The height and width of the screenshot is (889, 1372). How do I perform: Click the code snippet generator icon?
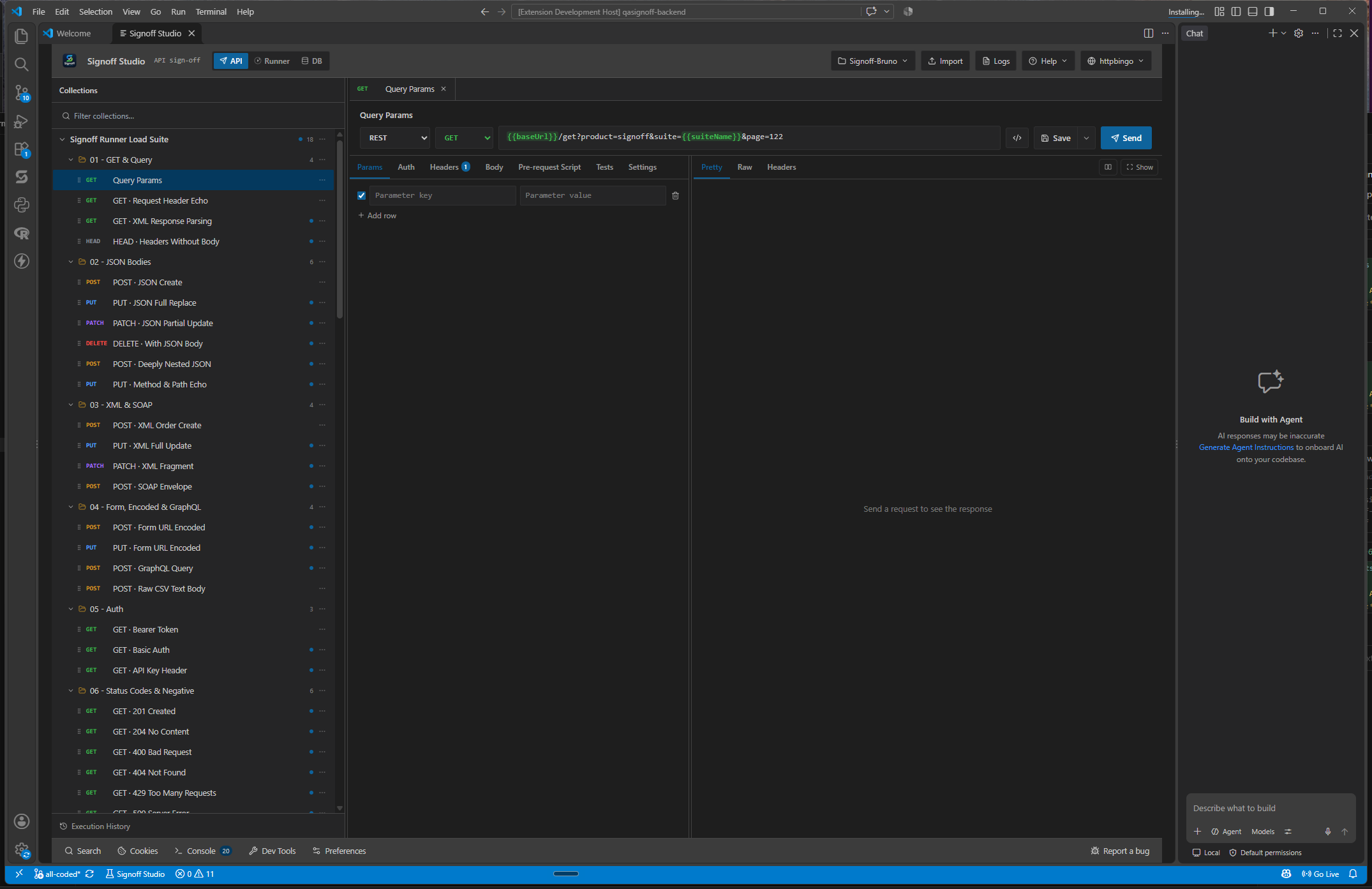pos(1017,138)
